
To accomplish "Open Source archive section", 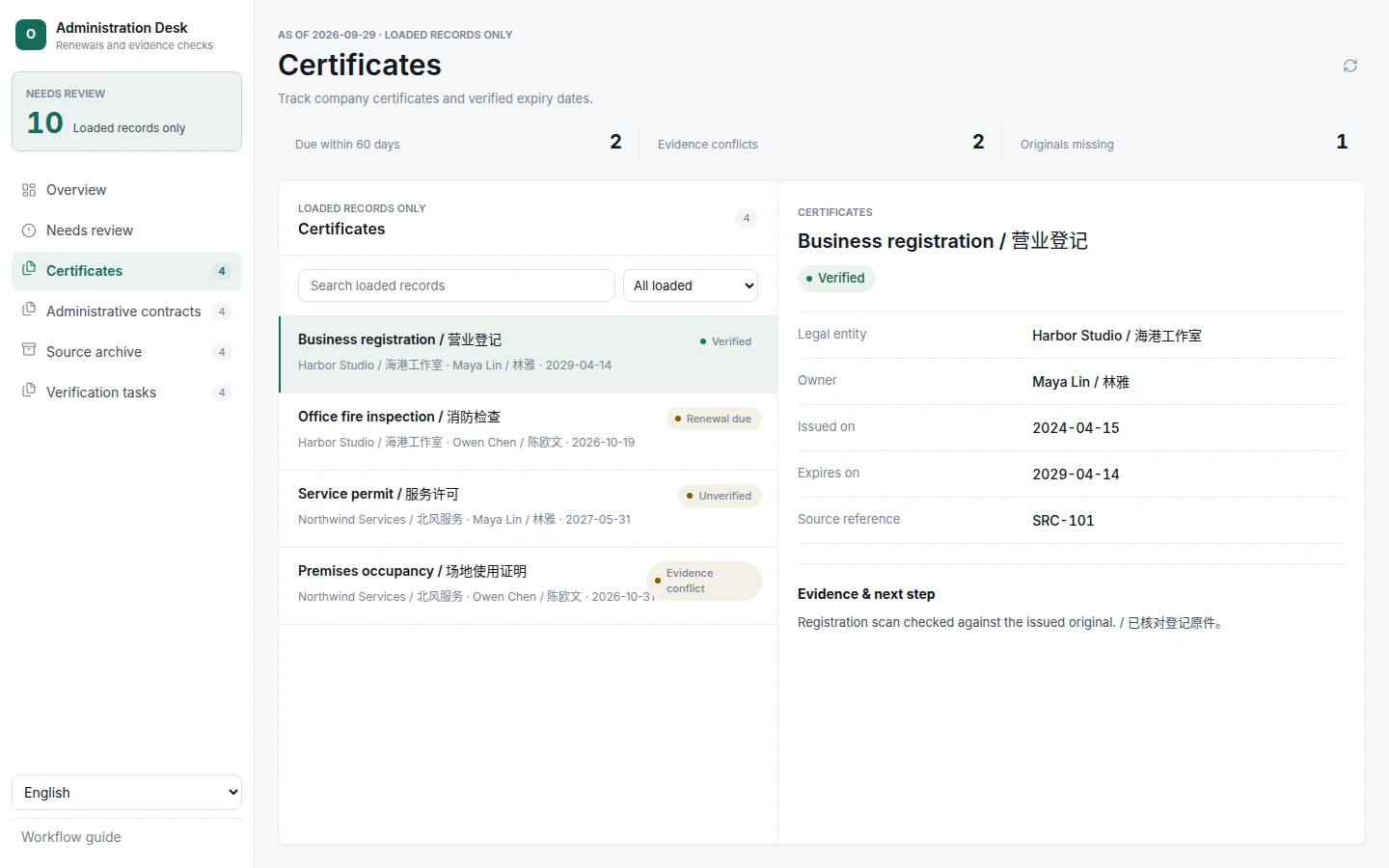I will point(126,352).
